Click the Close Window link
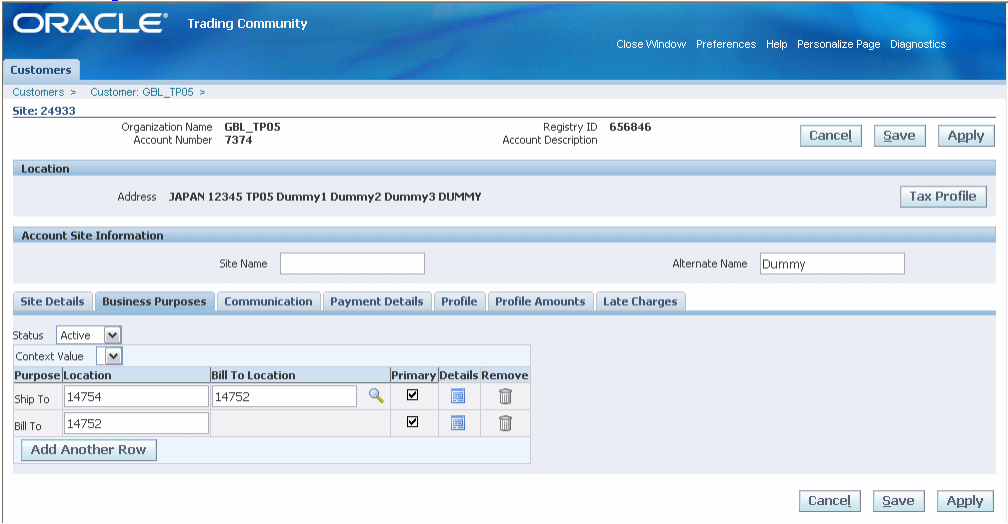 tap(651, 44)
